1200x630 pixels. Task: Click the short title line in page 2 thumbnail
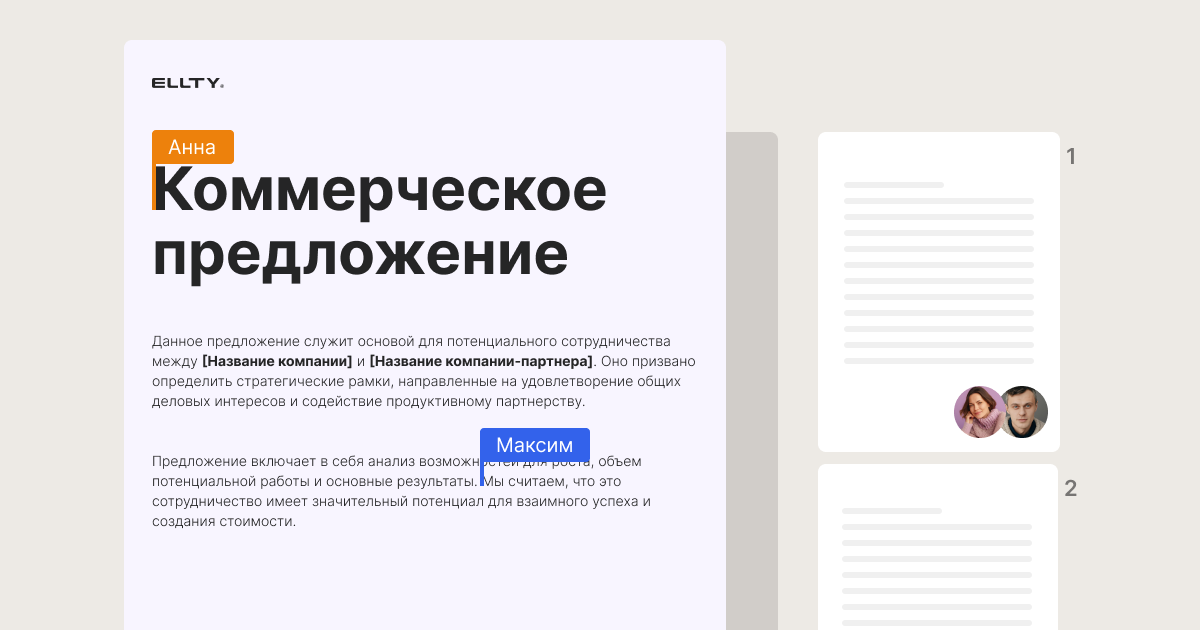891,511
